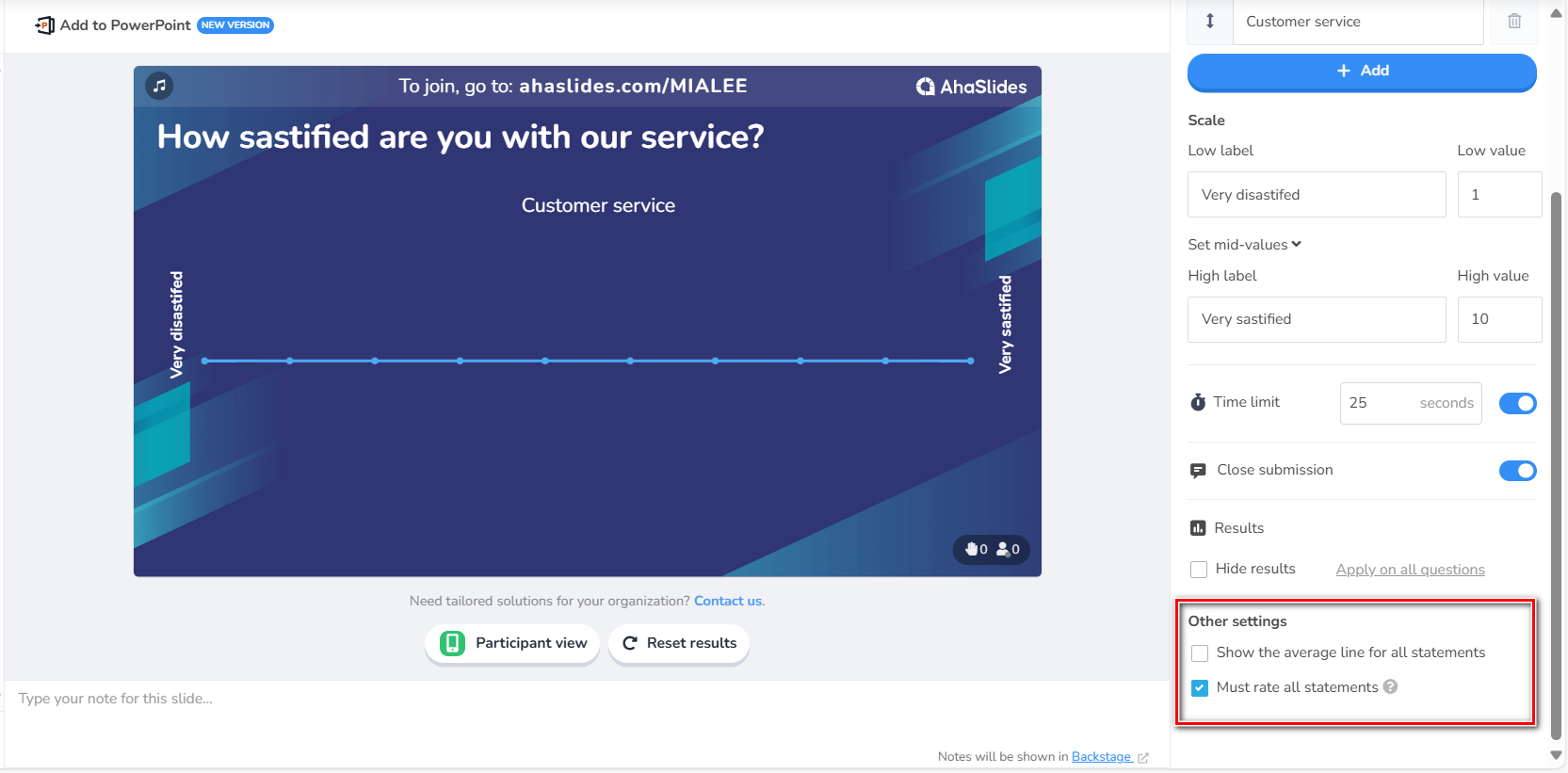Image resolution: width=1568 pixels, height=773 pixels.
Task: Click the slide question heading text
Action: [x=461, y=137]
